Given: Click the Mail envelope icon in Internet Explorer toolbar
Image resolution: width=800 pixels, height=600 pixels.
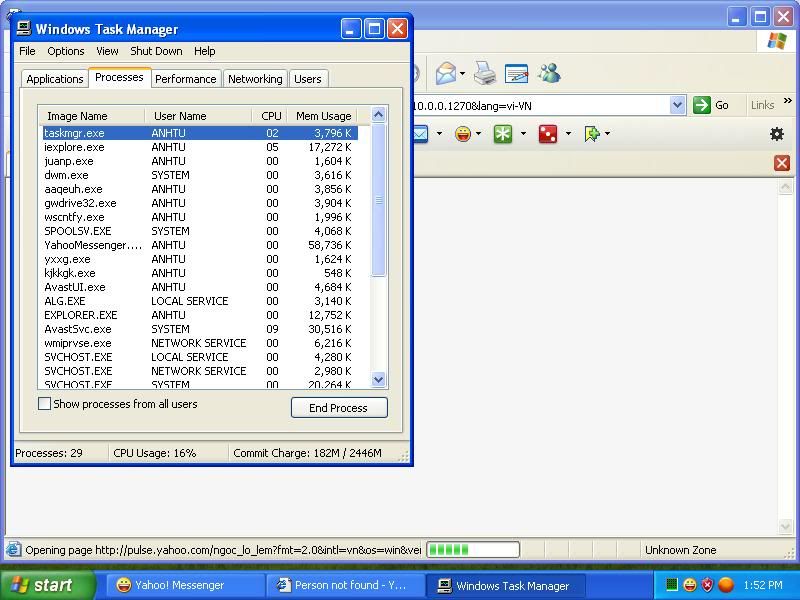Looking at the screenshot, I should [x=446, y=73].
